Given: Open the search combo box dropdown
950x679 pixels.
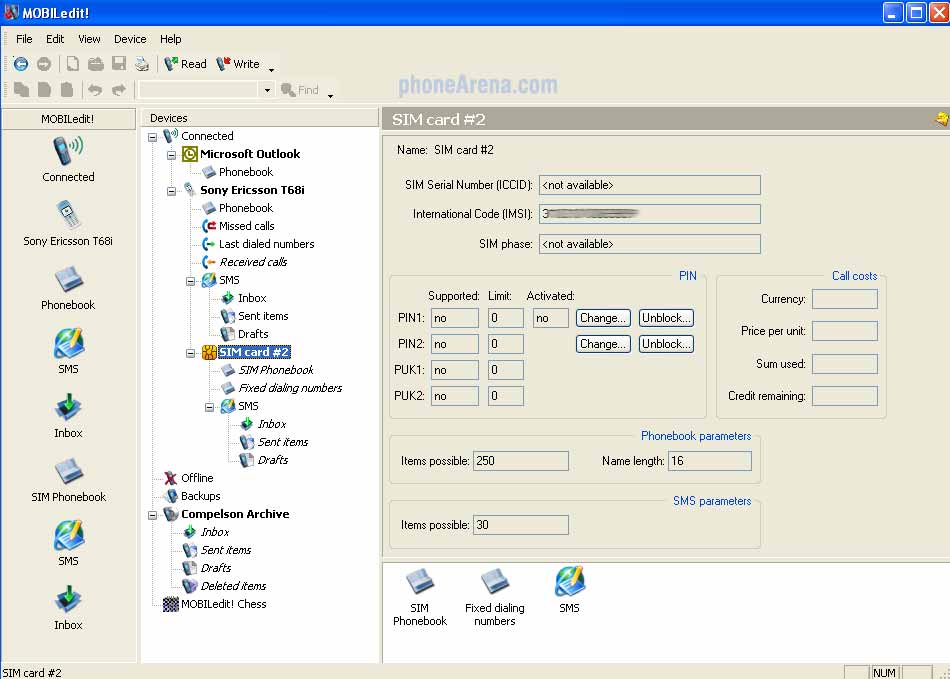Looking at the screenshot, I should pyautogui.click(x=267, y=90).
